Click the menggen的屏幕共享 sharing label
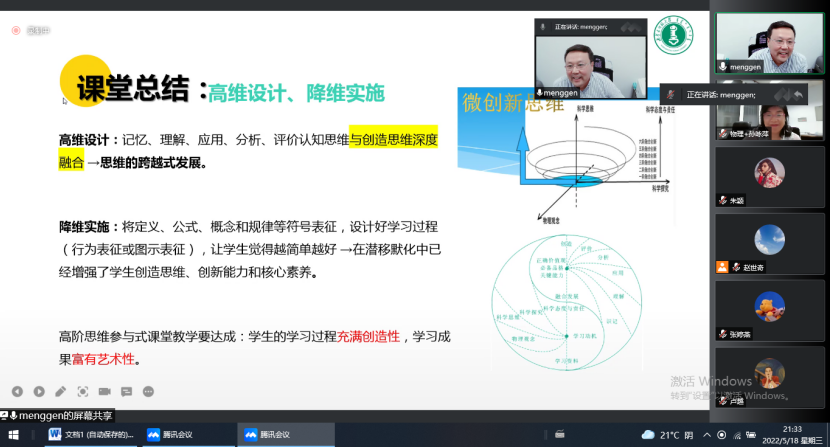This screenshot has width=833, height=448. (60, 415)
